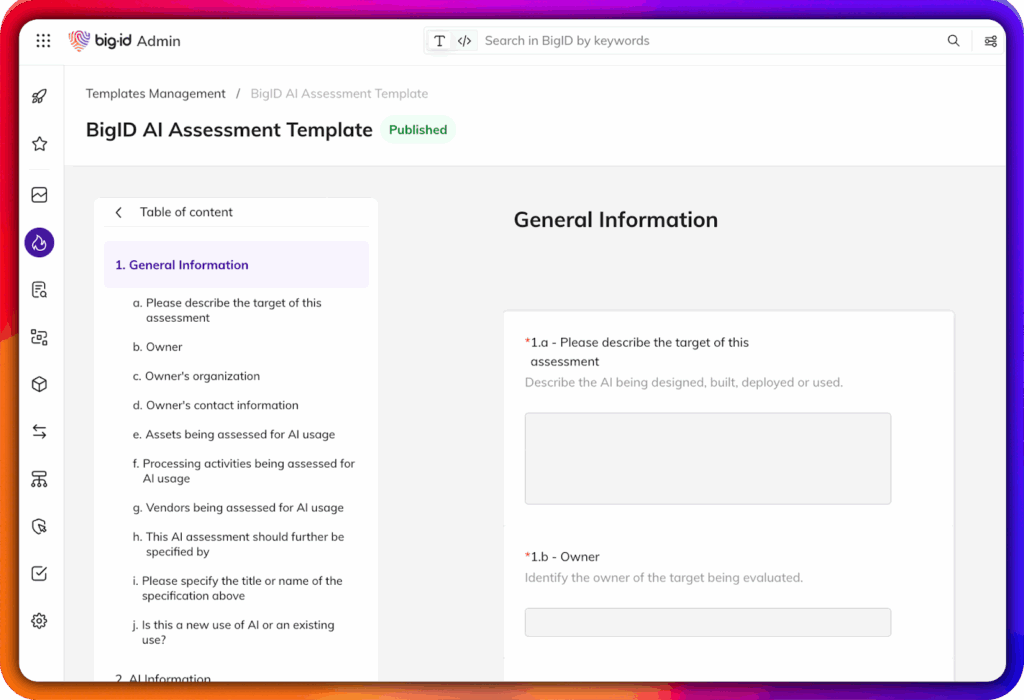Image resolution: width=1024 pixels, height=700 pixels.
Task: Select the flame icon in sidebar
Action: [40, 243]
